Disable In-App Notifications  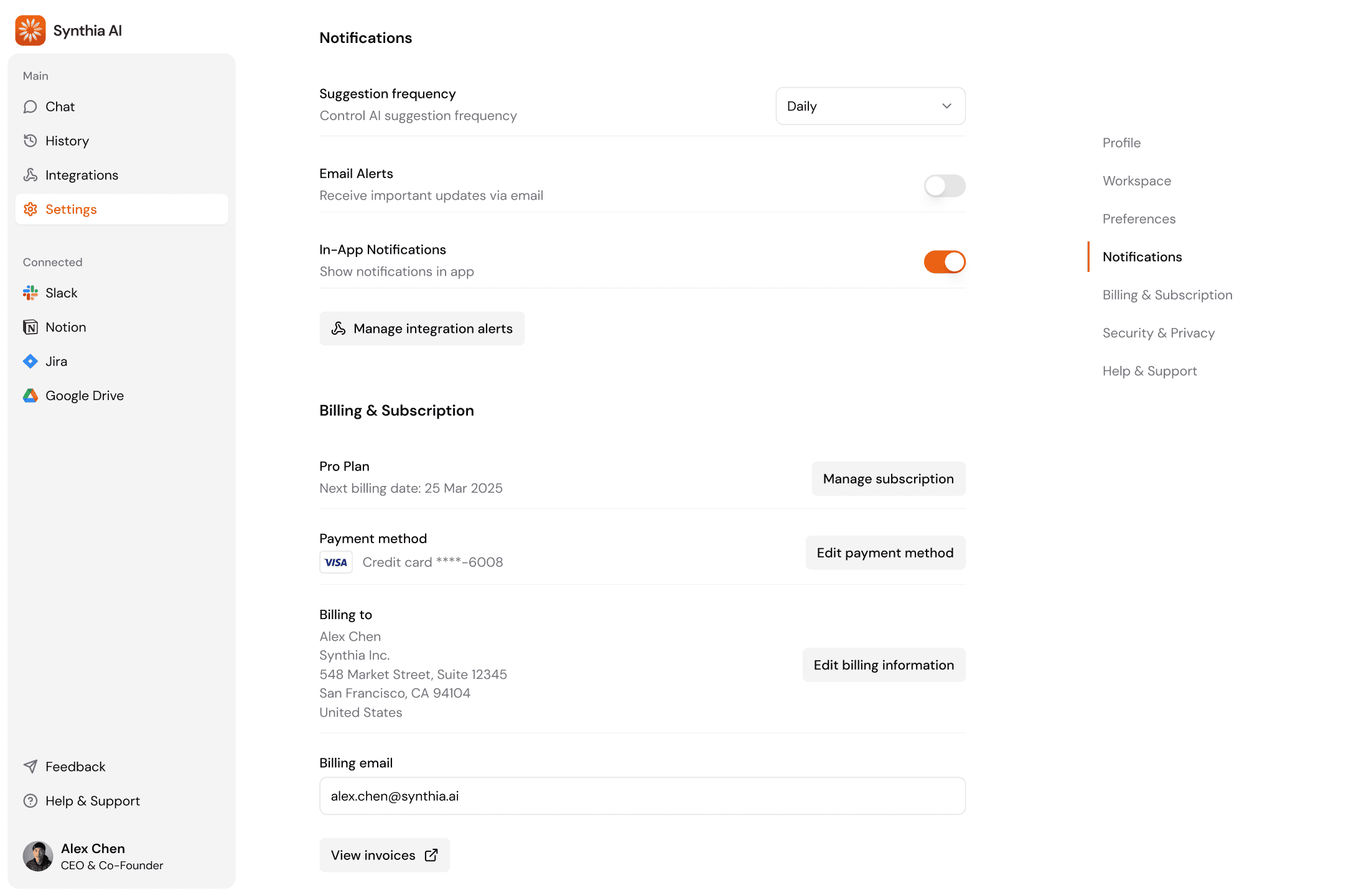[x=944, y=262]
